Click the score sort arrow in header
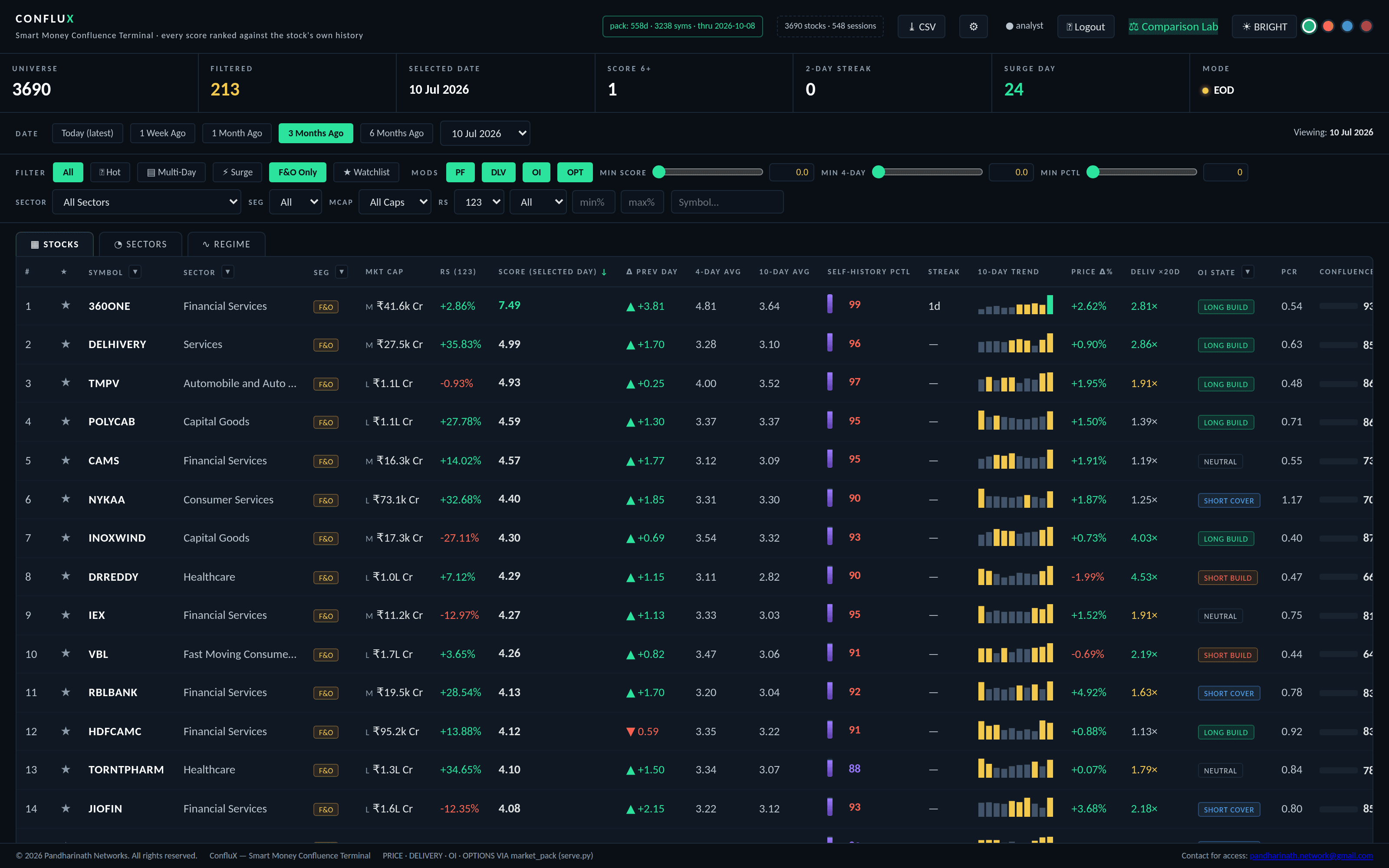This screenshot has height=868, width=1389. 604,272
